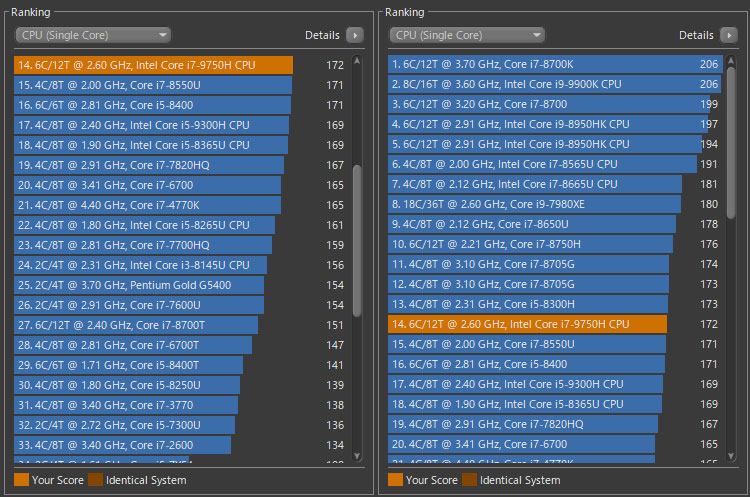Select Core i3-8145U row ranked 24

[x=140, y=265]
